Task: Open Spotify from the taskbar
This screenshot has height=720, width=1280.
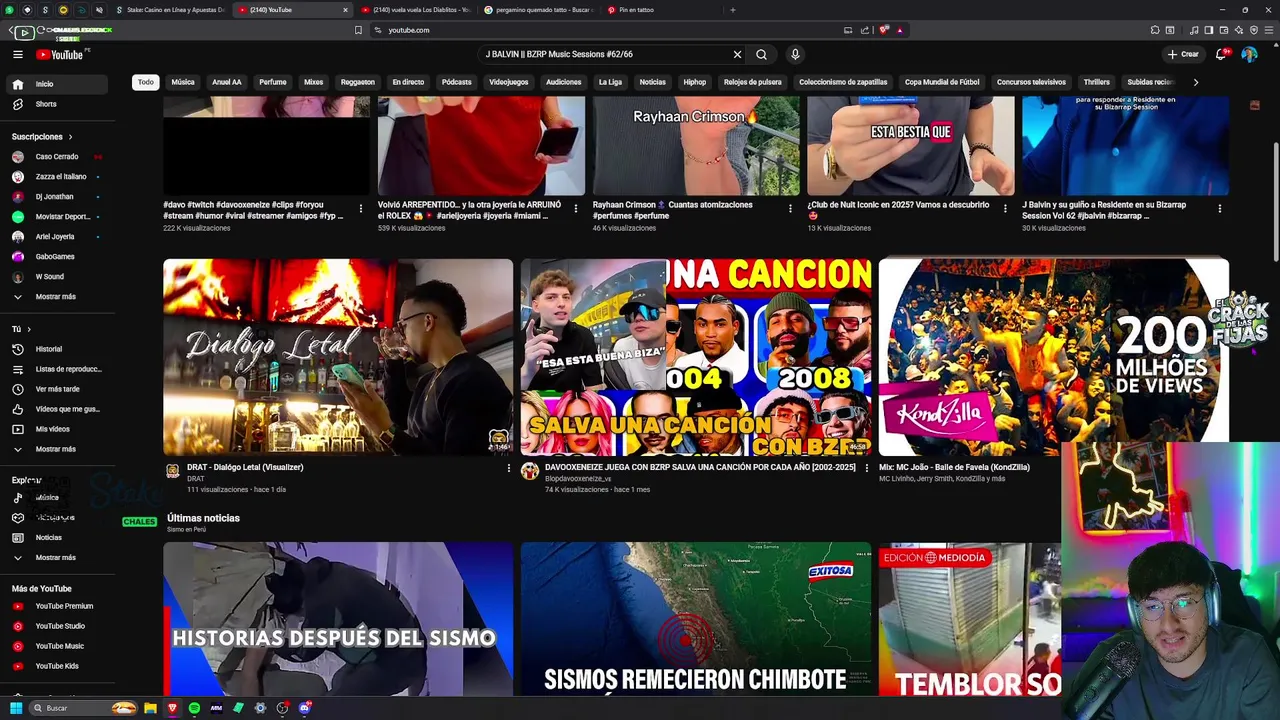Action: coord(194,708)
